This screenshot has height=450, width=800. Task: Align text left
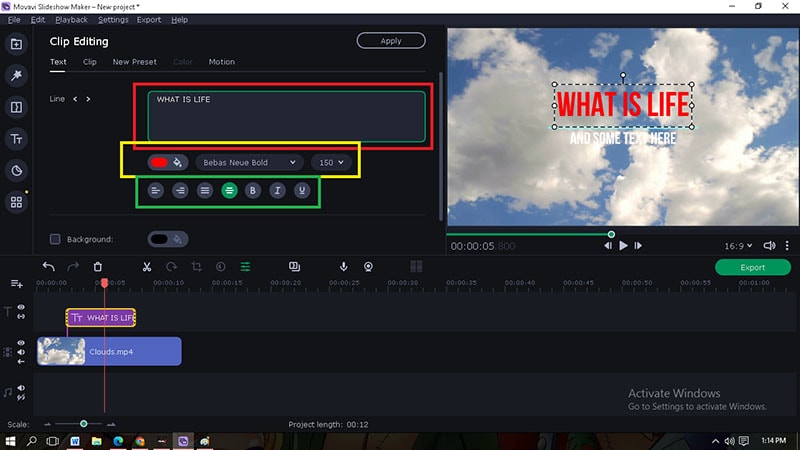(156, 190)
